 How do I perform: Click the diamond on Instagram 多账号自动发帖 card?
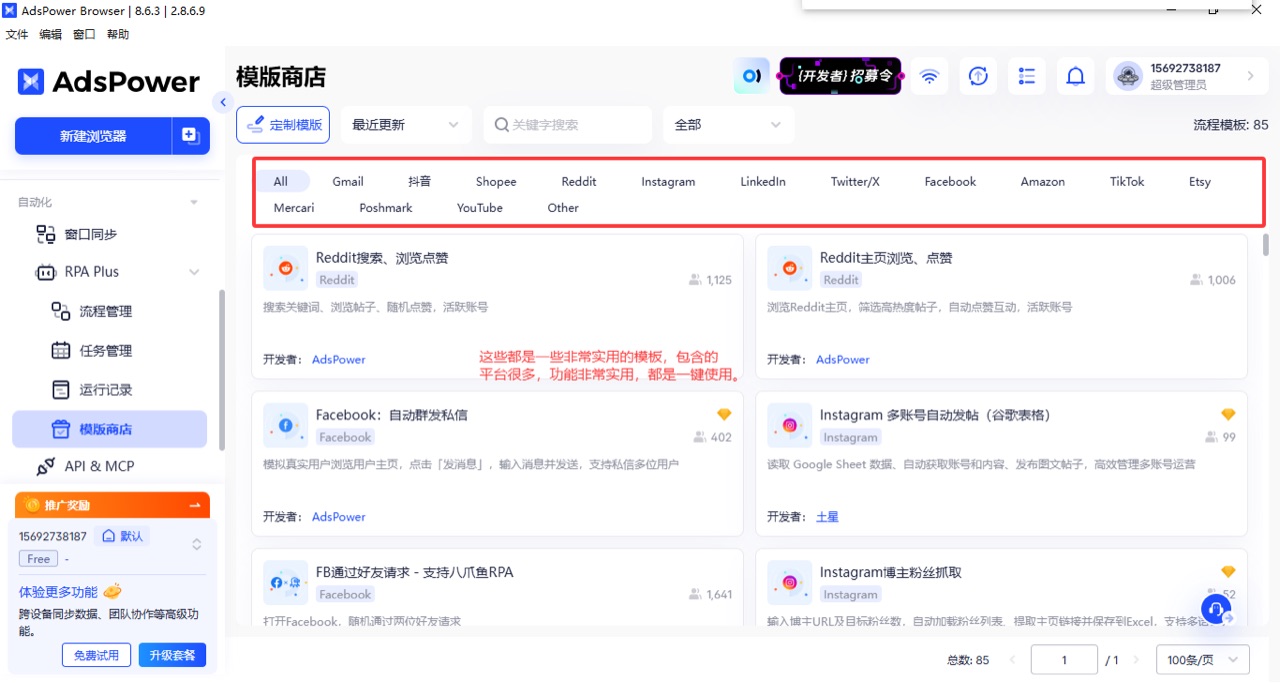(x=1228, y=414)
